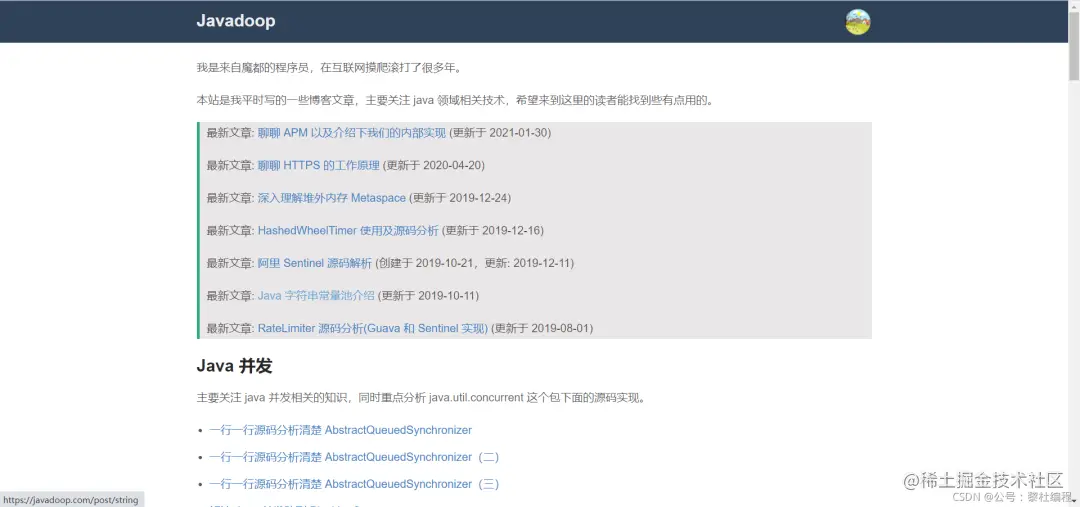1080x507 pixels.
Task: Open article 阿里 Sentinel 源码解析
Action: point(315,263)
